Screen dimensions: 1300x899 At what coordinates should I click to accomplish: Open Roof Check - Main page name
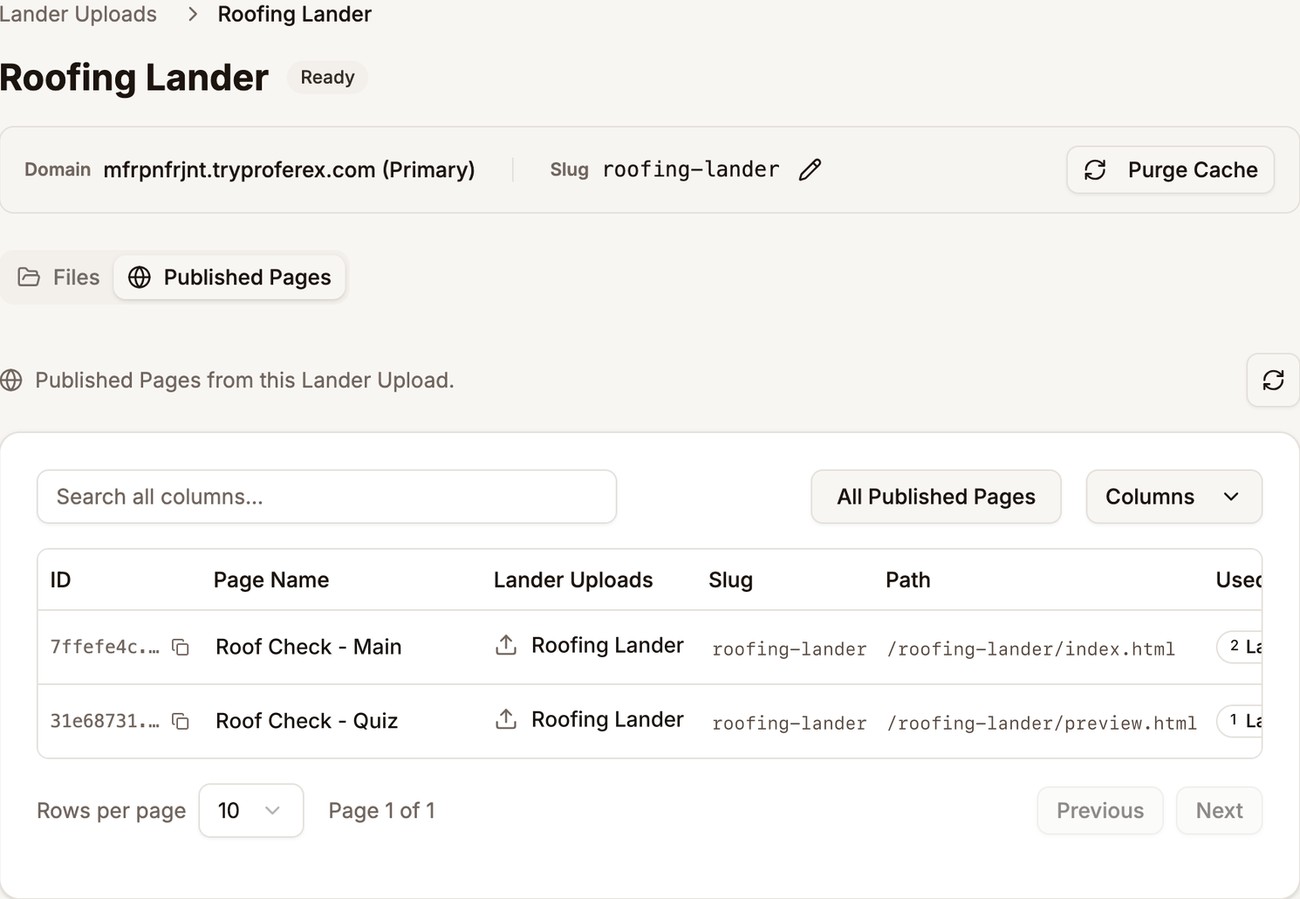coord(309,647)
